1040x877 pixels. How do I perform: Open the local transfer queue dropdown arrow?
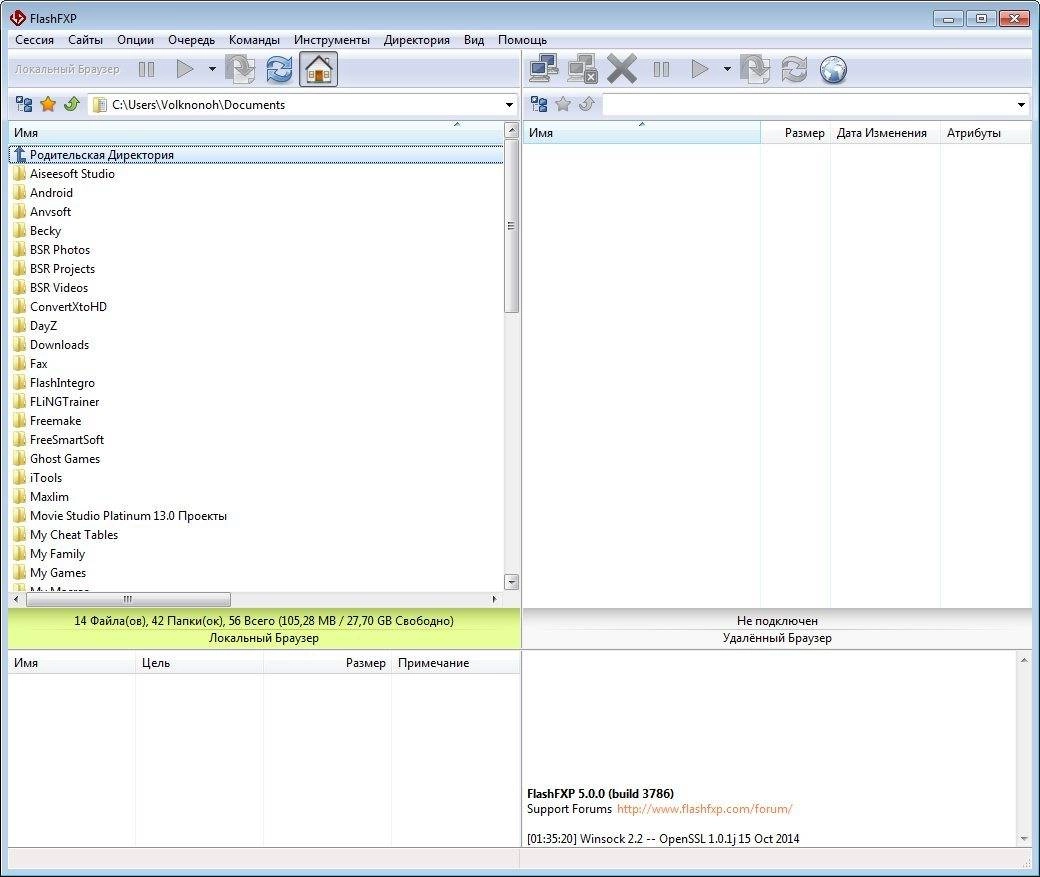point(212,69)
